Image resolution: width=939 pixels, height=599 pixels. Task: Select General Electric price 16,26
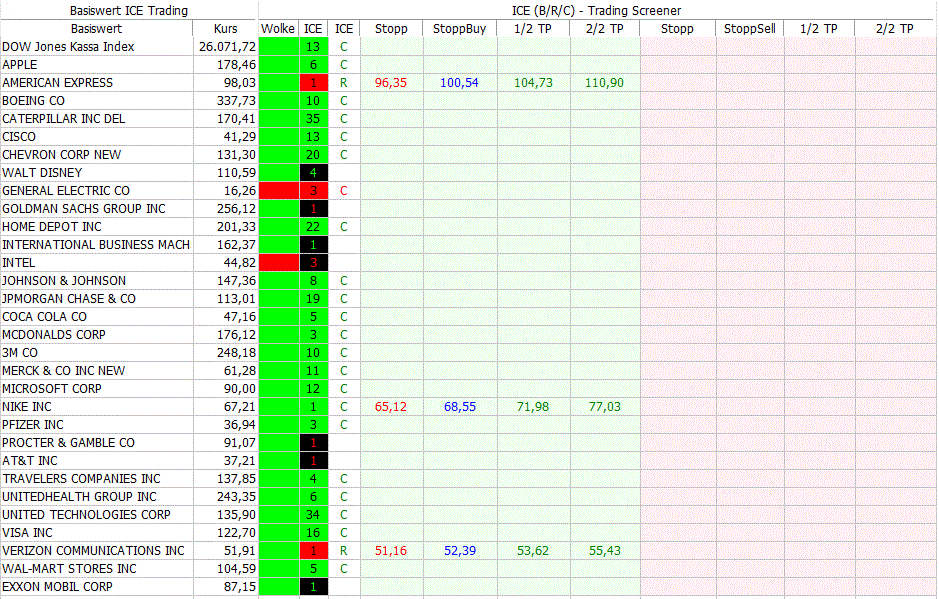[240, 190]
